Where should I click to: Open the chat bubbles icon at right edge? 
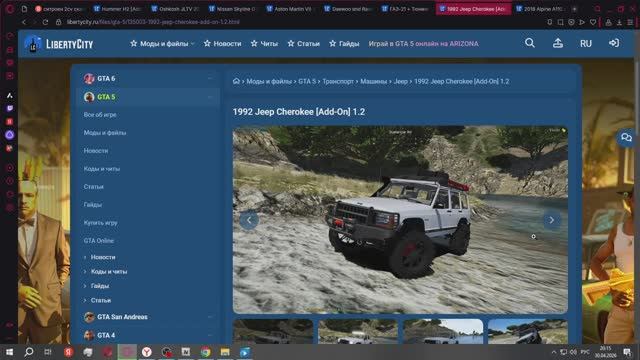point(626,138)
